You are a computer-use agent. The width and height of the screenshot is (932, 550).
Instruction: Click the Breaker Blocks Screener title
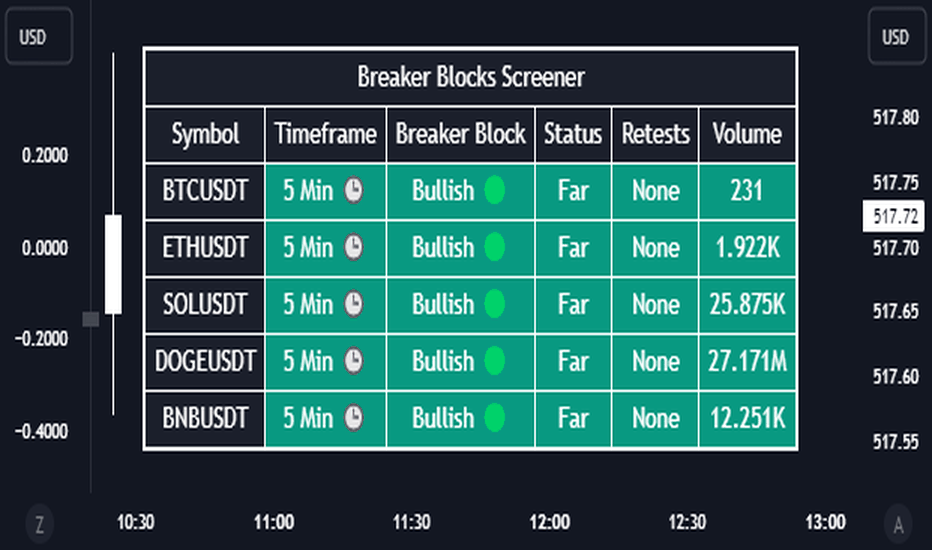click(471, 77)
